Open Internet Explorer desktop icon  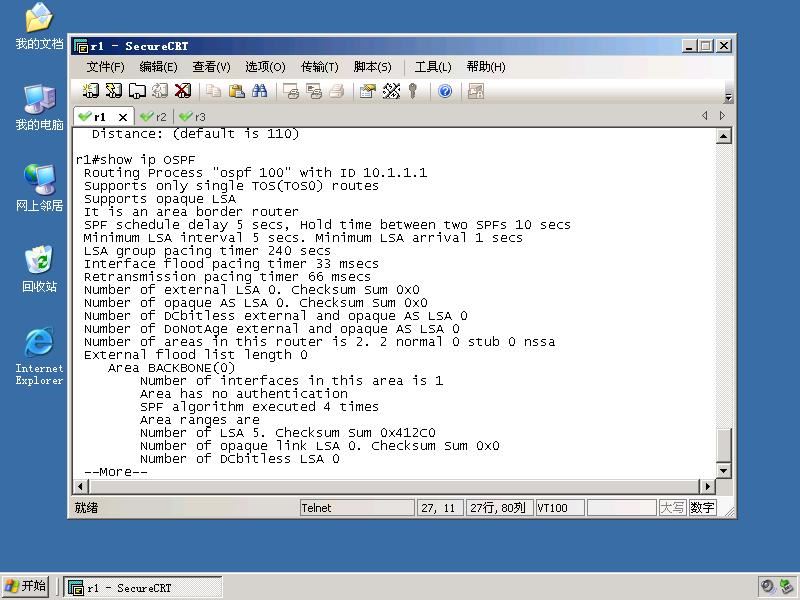click(39, 357)
